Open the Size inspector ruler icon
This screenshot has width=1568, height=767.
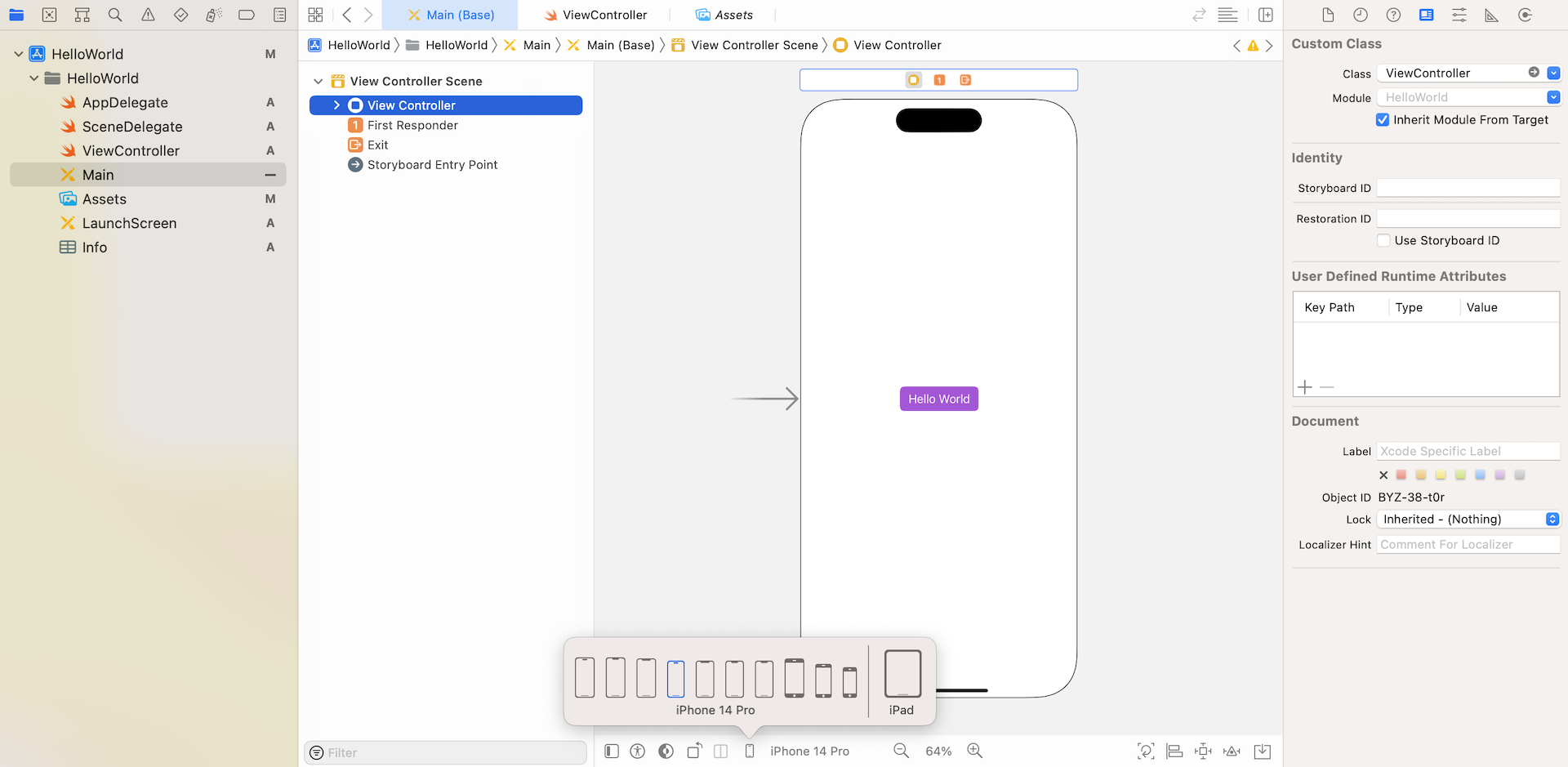(1491, 15)
